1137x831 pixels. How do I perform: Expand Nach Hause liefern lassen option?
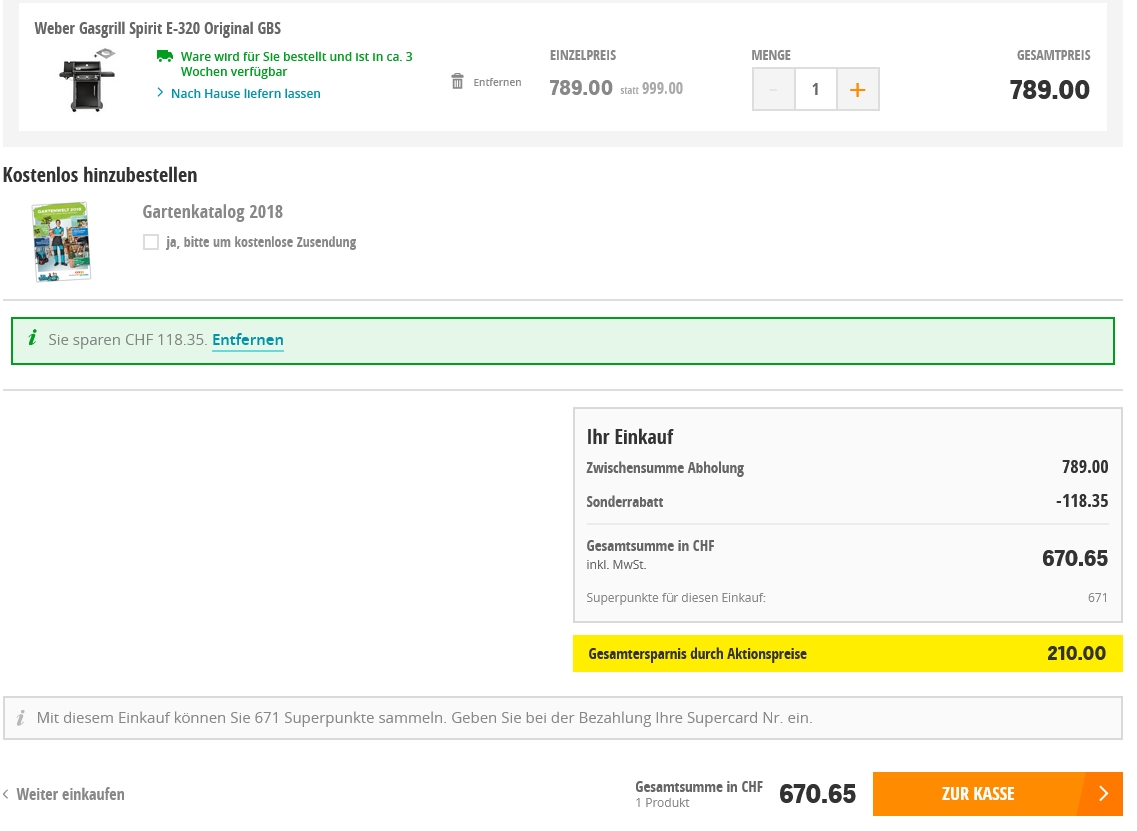(245, 94)
